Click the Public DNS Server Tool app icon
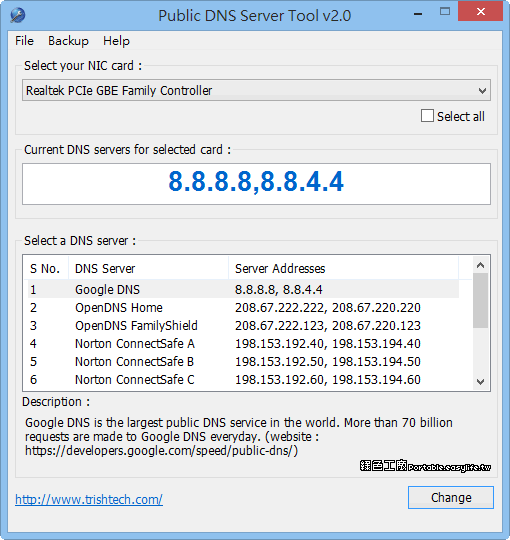The image size is (510, 540). (x=17, y=15)
